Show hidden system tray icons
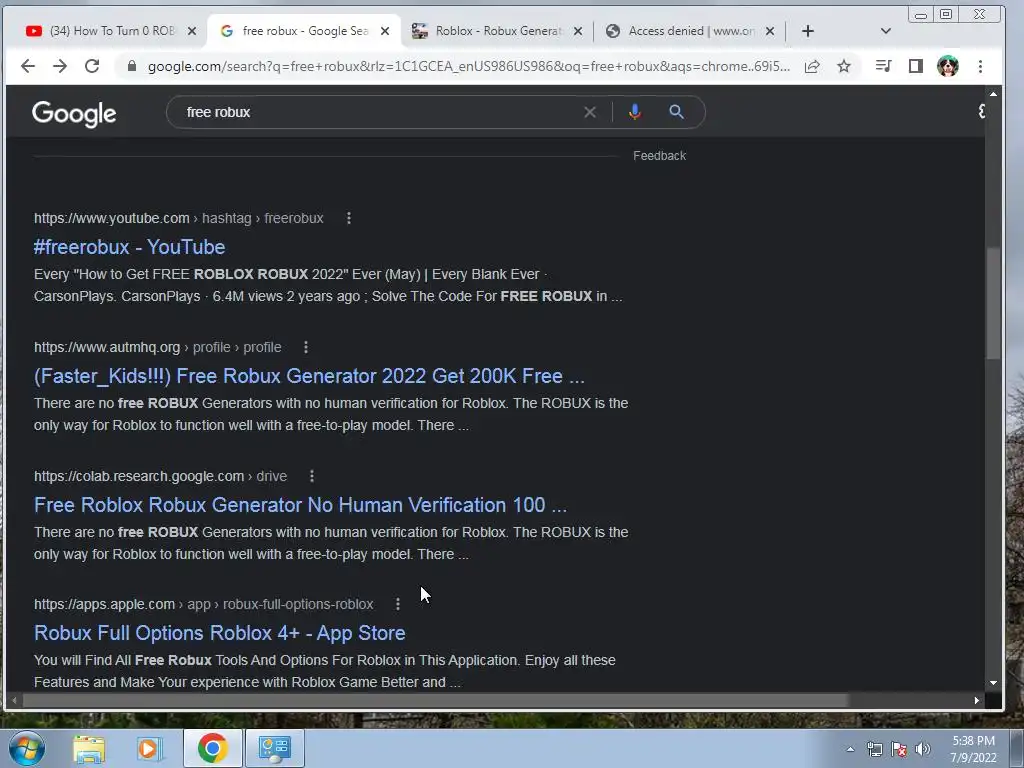 coord(850,749)
